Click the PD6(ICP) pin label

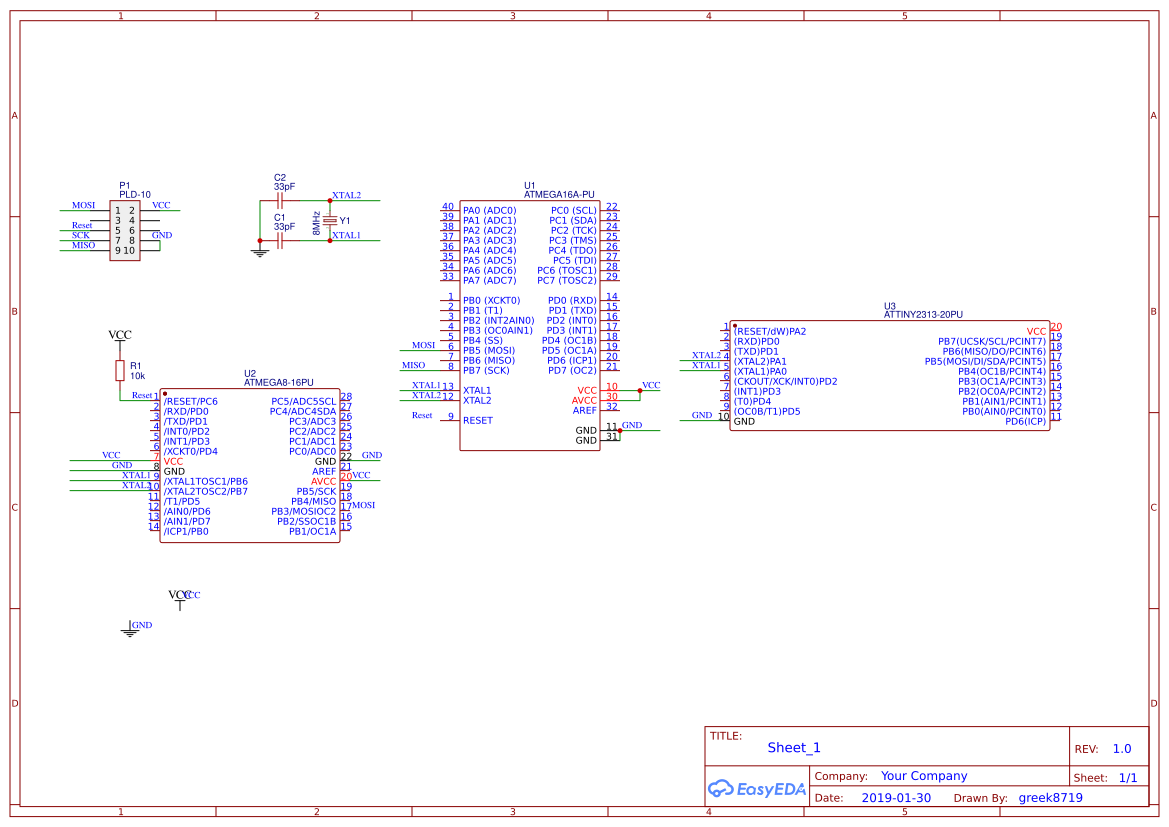1025,421
